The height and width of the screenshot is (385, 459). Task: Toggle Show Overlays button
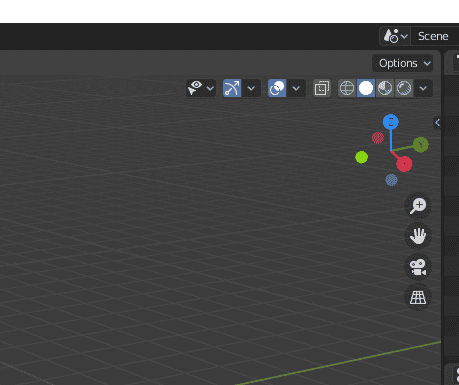pyautogui.click(x=277, y=88)
